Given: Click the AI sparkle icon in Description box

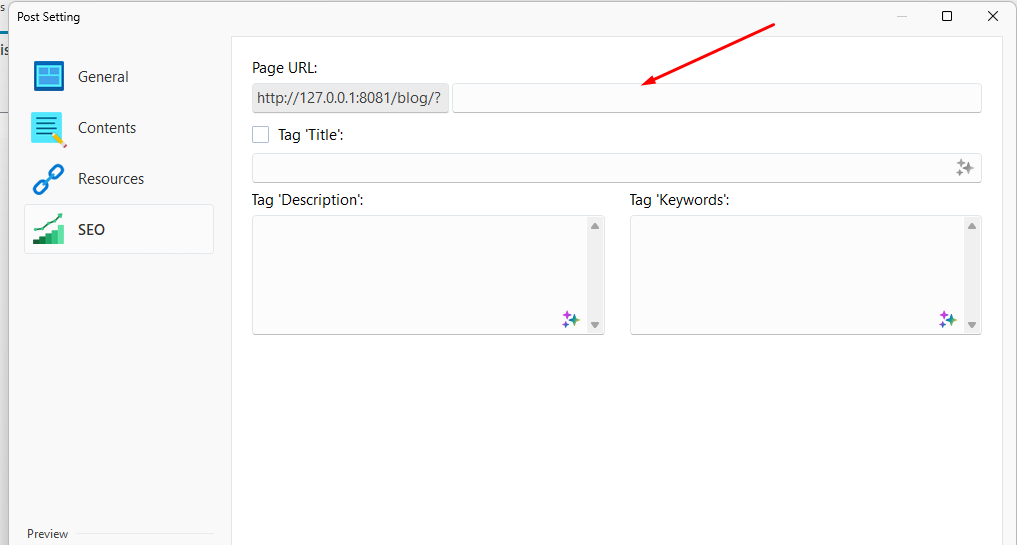Looking at the screenshot, I should 570,319.
